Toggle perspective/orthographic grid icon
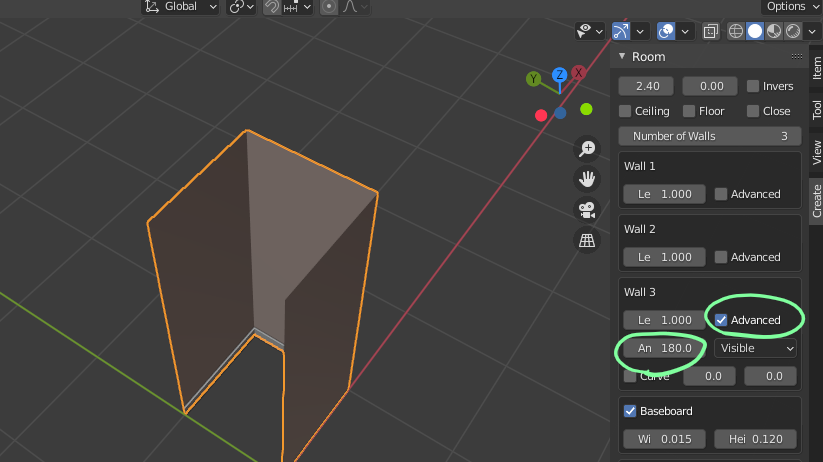Viewport: 823px width, 462px height. [x=587, y=240]
